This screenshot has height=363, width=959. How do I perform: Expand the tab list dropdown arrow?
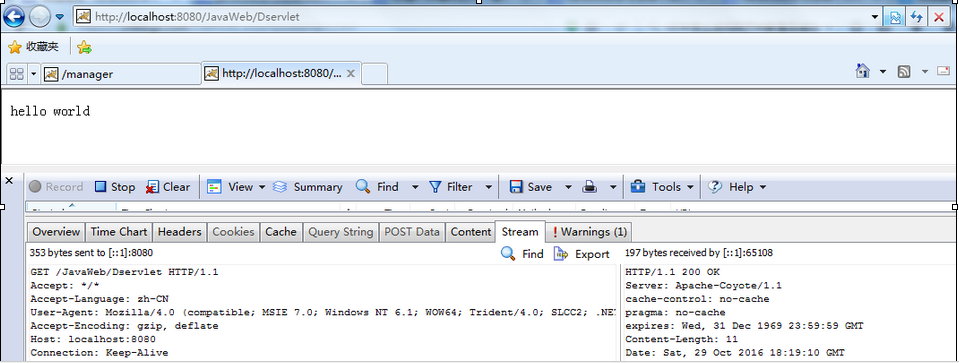pos(33,74)
